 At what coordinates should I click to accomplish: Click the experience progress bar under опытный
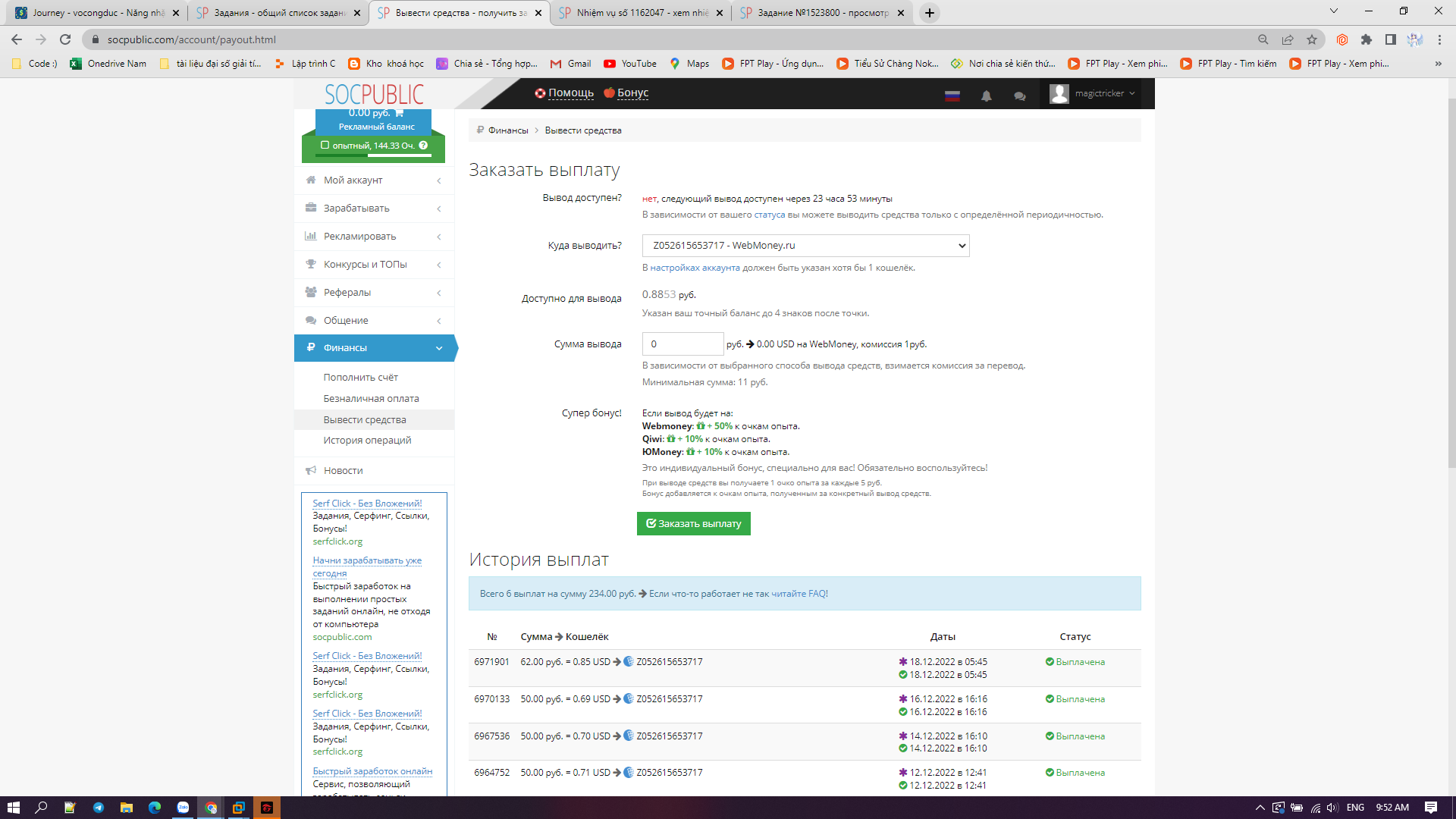tap(373, 155)
